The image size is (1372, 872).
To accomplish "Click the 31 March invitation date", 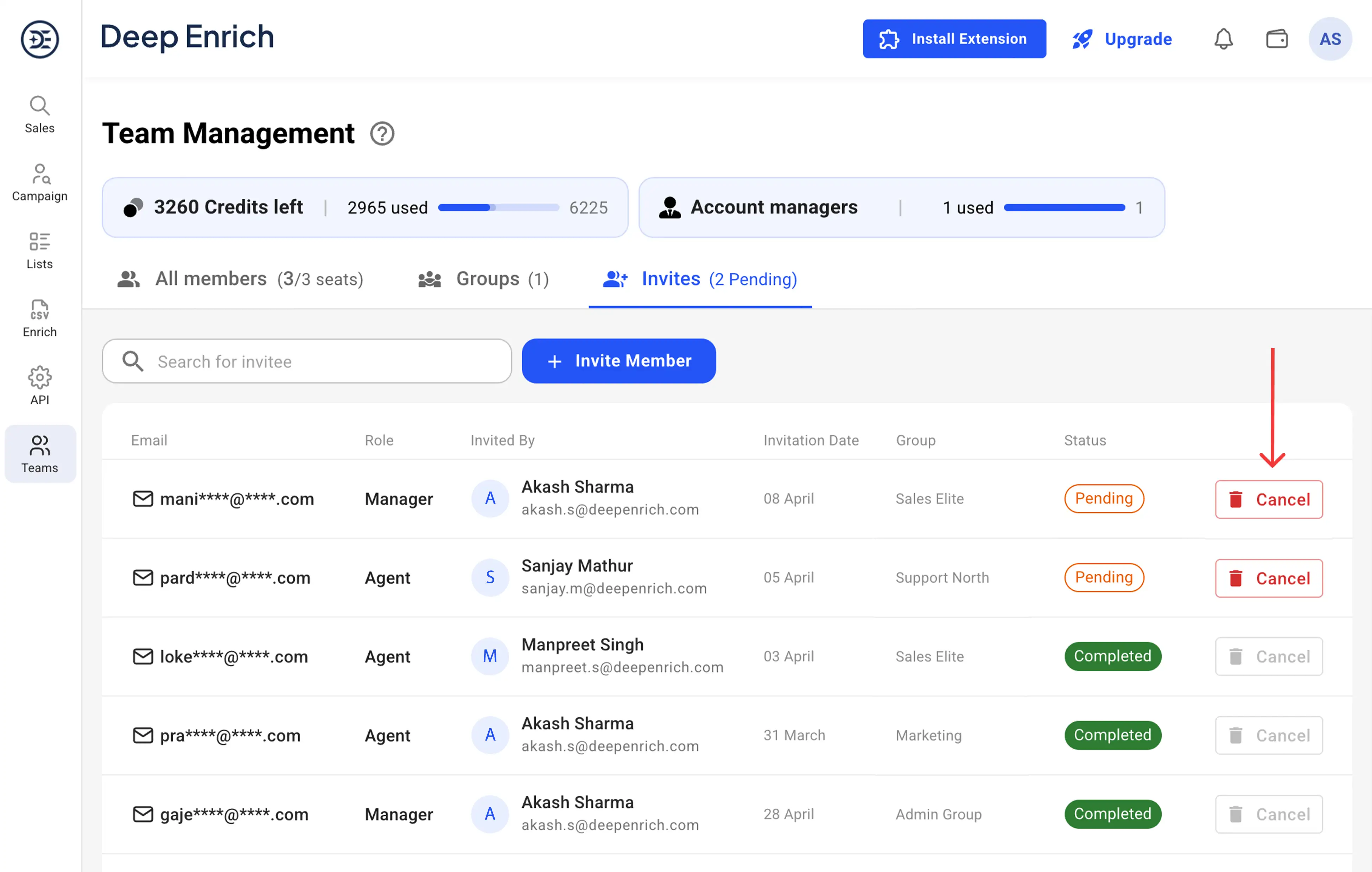I will [x=794, y=735].
